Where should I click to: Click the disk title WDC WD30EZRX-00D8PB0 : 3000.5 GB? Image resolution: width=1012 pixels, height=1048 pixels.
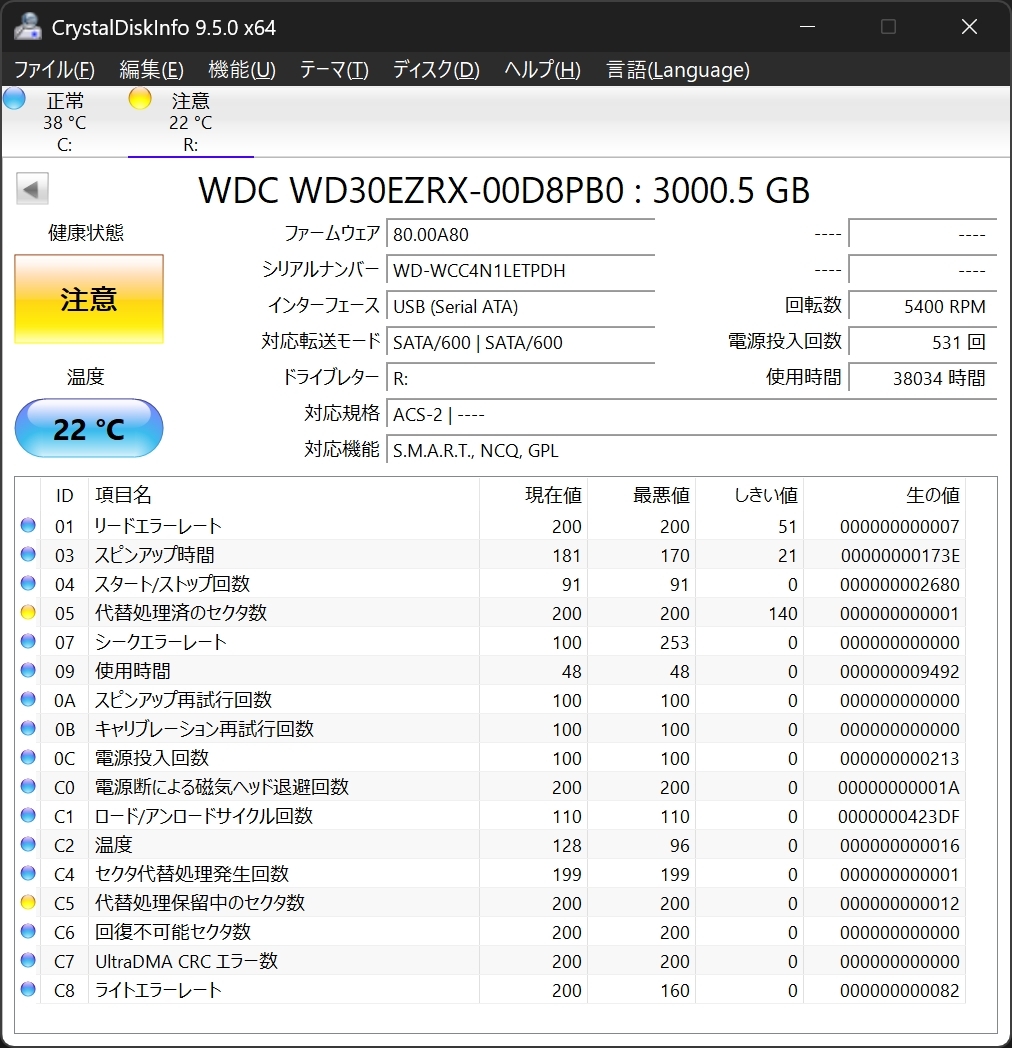504,190
